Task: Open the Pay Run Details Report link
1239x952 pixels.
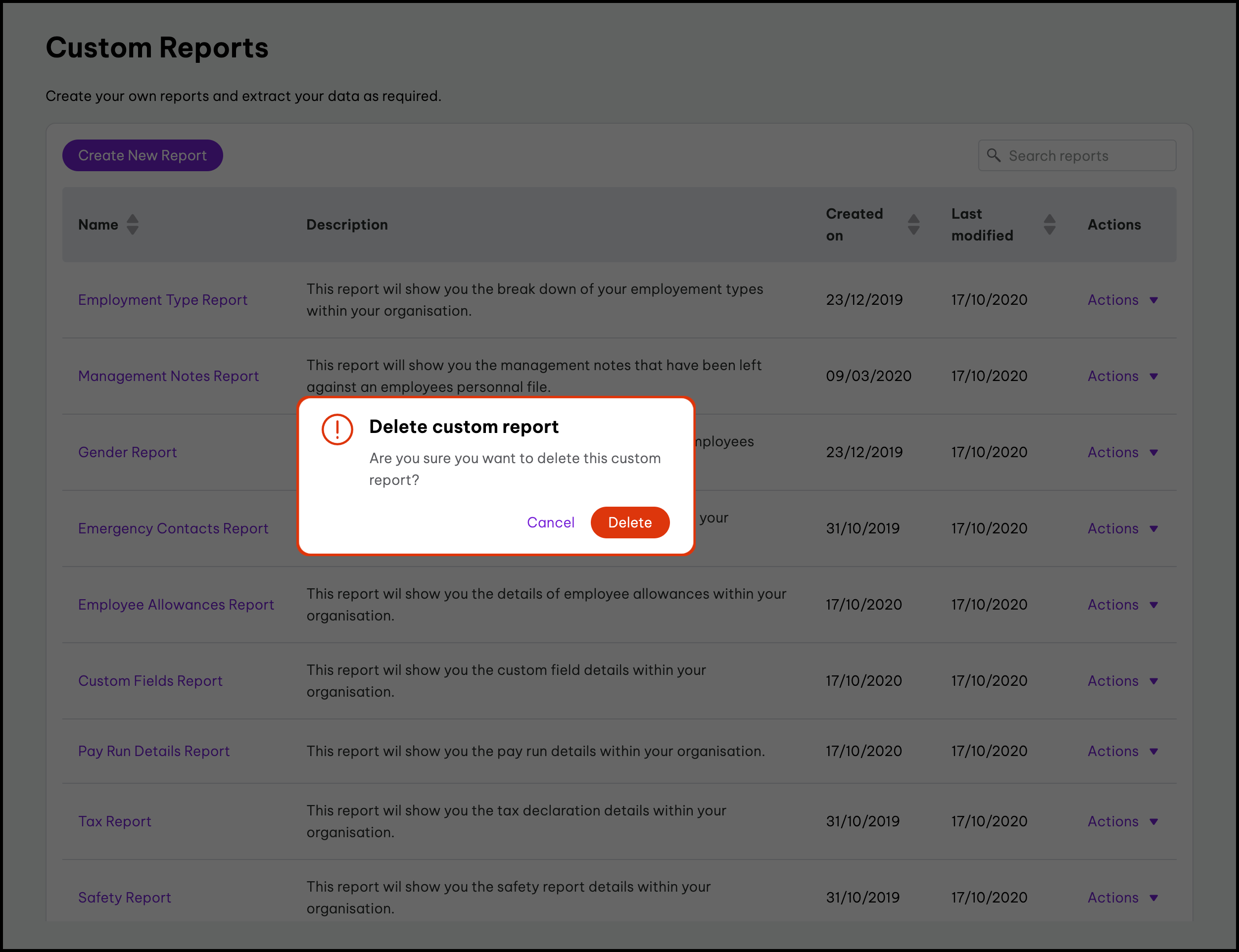Action: (x=154, y=751)
